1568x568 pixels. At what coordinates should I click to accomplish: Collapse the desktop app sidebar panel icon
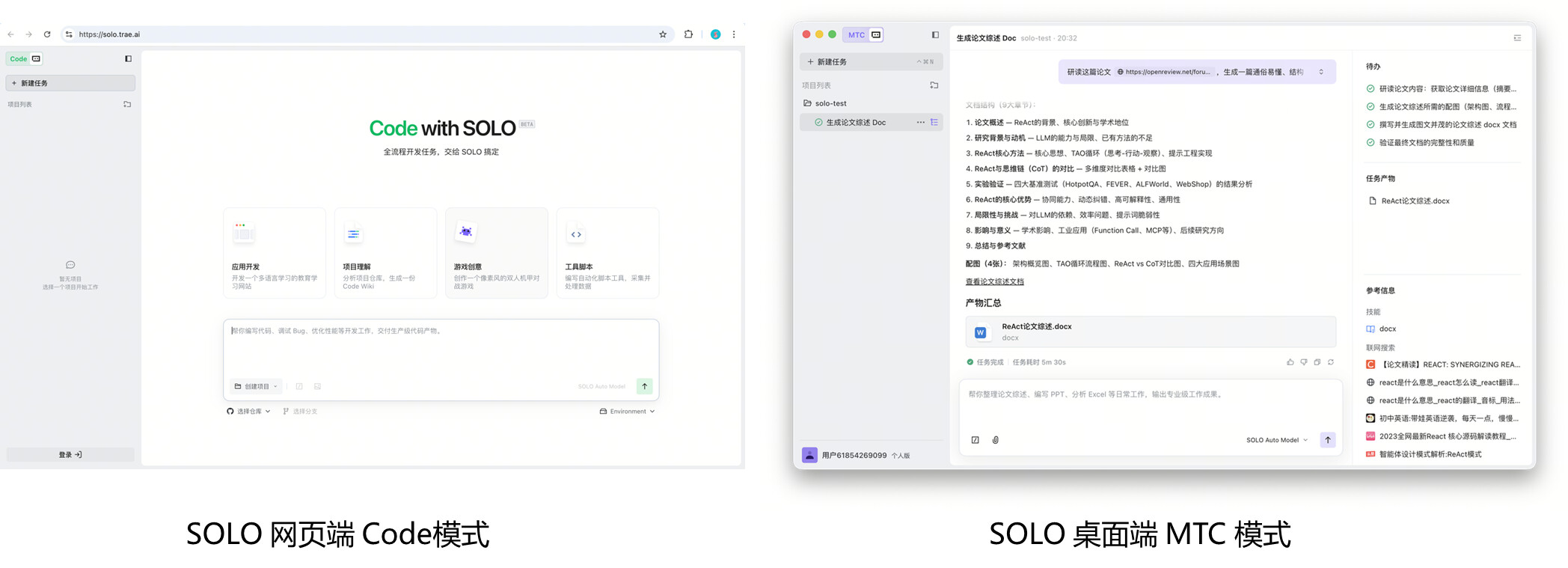(934, 34)
